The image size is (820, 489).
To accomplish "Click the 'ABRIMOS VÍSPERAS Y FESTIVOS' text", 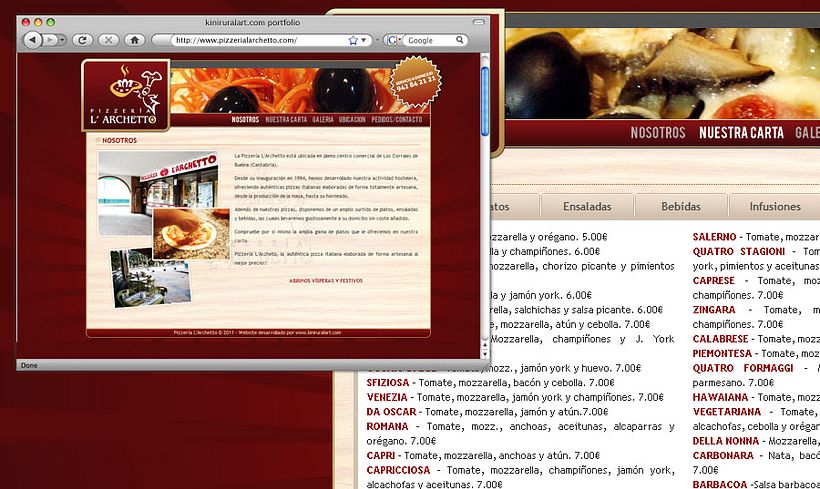I will pyautogui.click(x=326, y=281).
